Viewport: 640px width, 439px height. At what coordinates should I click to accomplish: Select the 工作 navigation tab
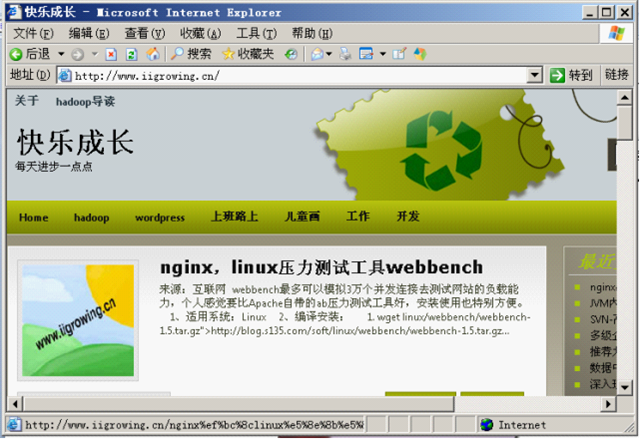coord(358,216)
